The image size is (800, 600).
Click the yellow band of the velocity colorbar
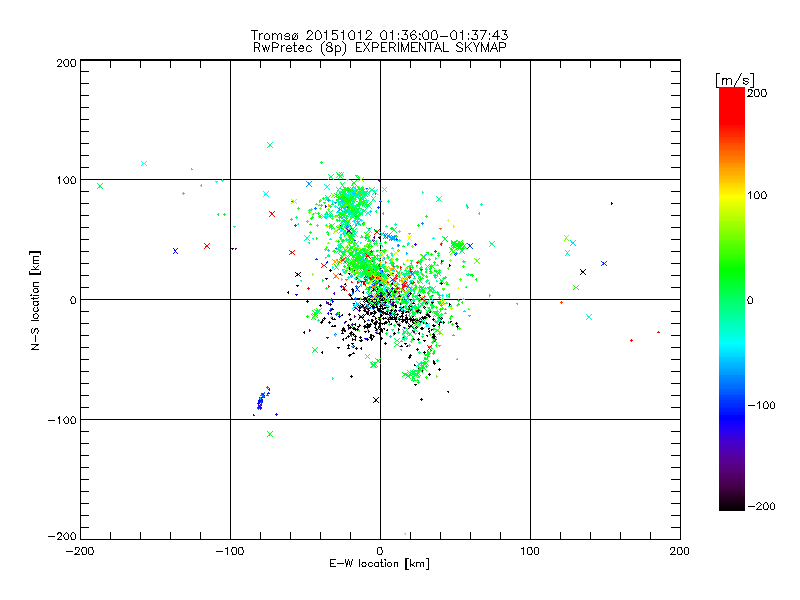[732, 195]
